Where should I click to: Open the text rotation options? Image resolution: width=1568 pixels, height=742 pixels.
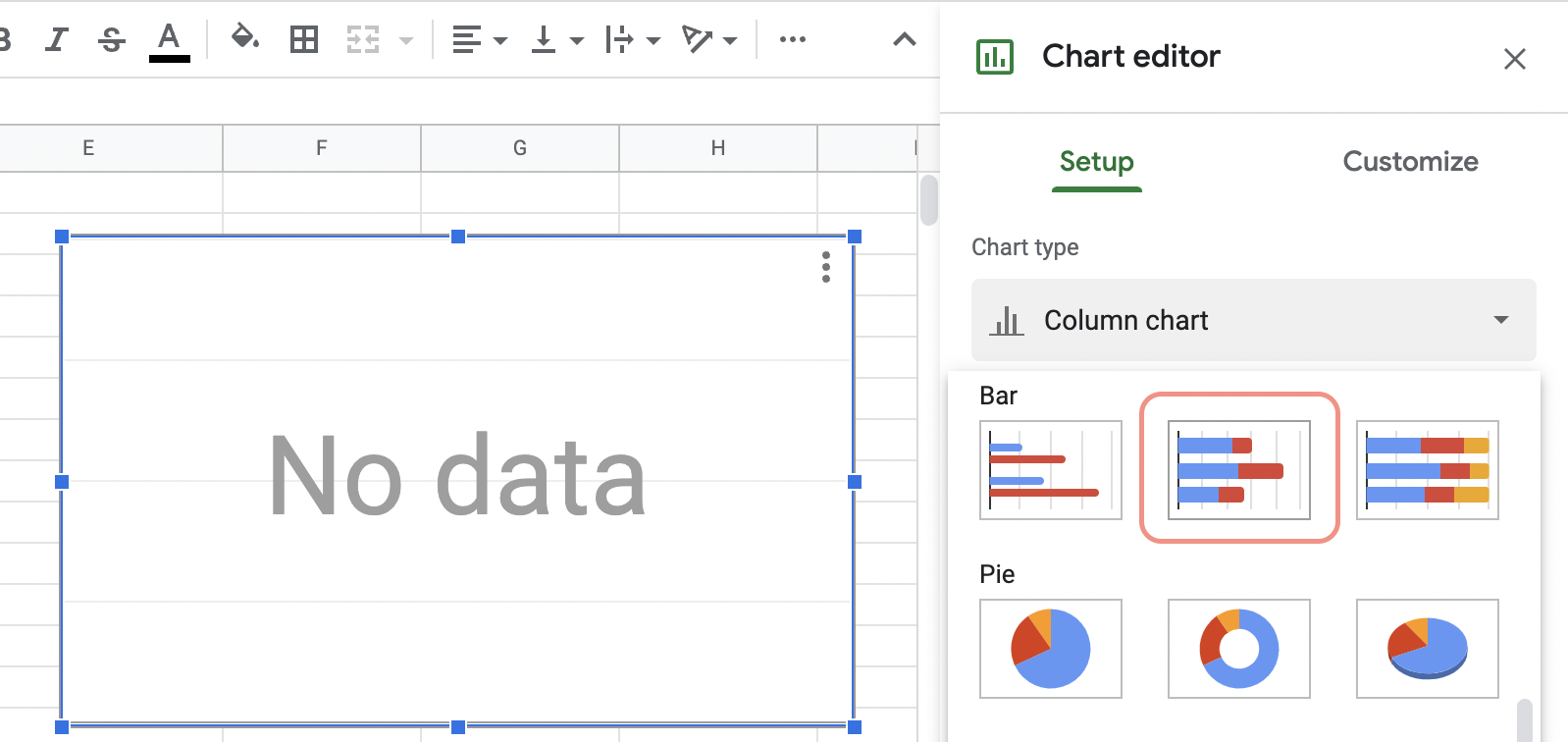click(708, 40)
